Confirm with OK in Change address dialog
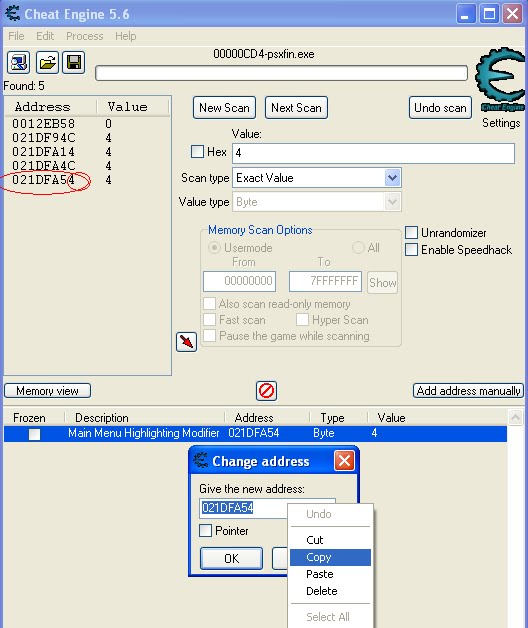This screenshot has width=528, height=628. [x=232, y=558]
